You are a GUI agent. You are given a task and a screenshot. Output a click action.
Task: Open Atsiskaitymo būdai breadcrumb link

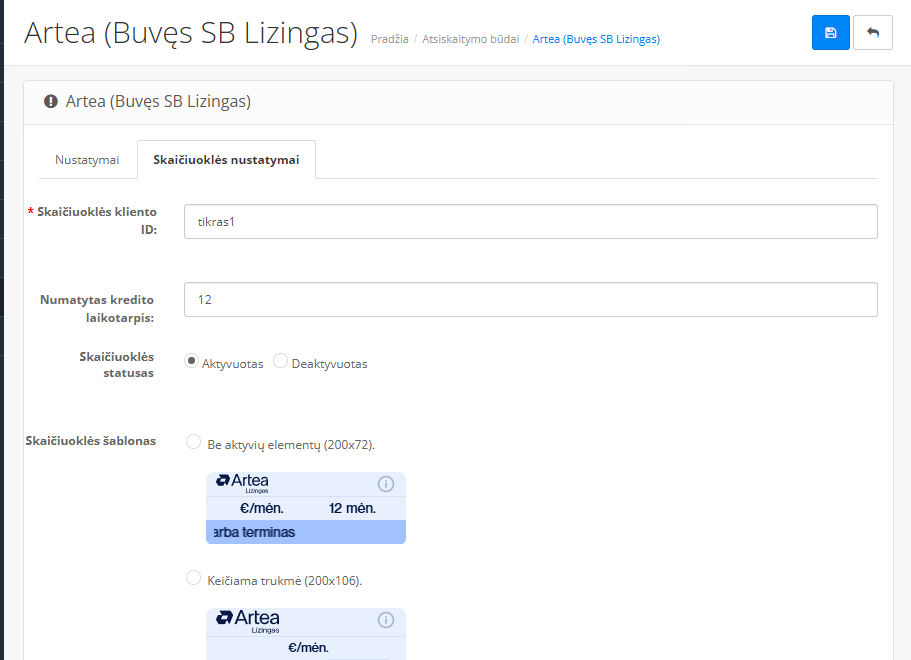click(470, 39)
